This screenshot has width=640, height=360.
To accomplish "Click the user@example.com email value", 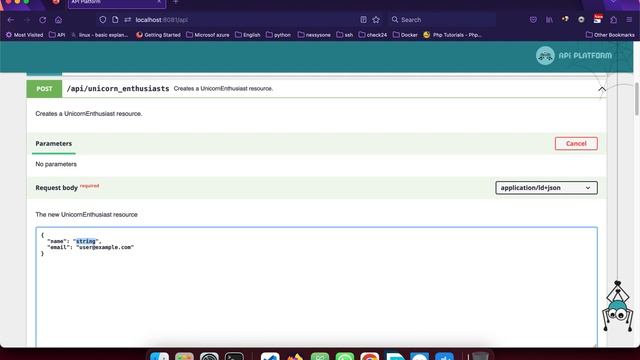I will [x=105, y=247].
